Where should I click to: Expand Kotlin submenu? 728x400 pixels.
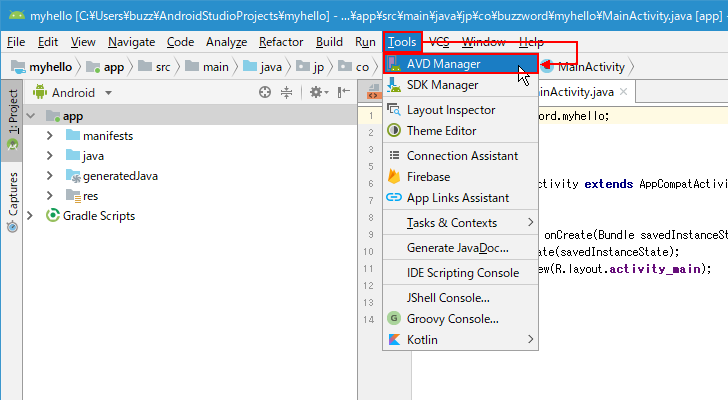tap(461, 340)
